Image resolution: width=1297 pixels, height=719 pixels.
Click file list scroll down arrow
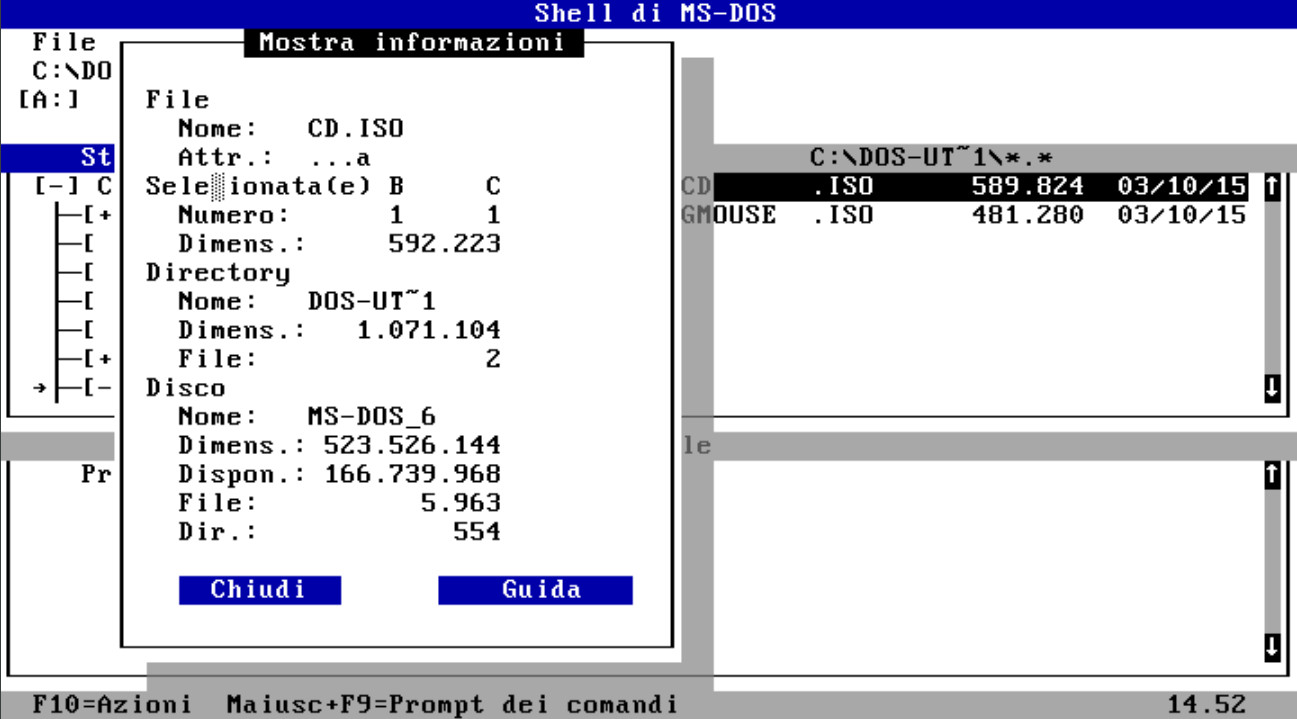point(1272,389)
